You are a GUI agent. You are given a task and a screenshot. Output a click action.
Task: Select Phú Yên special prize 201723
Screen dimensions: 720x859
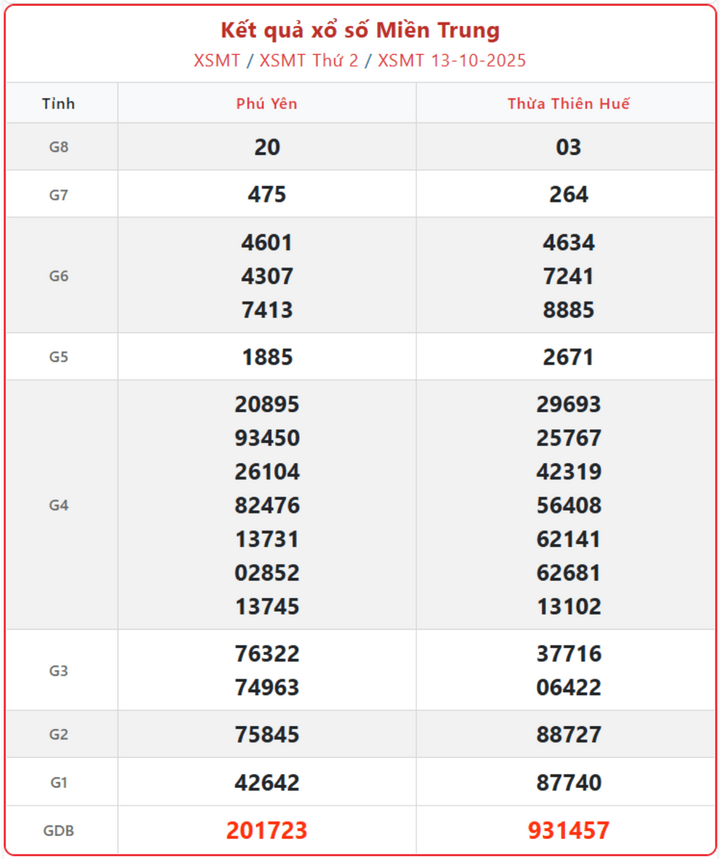[x=267, y=831]
